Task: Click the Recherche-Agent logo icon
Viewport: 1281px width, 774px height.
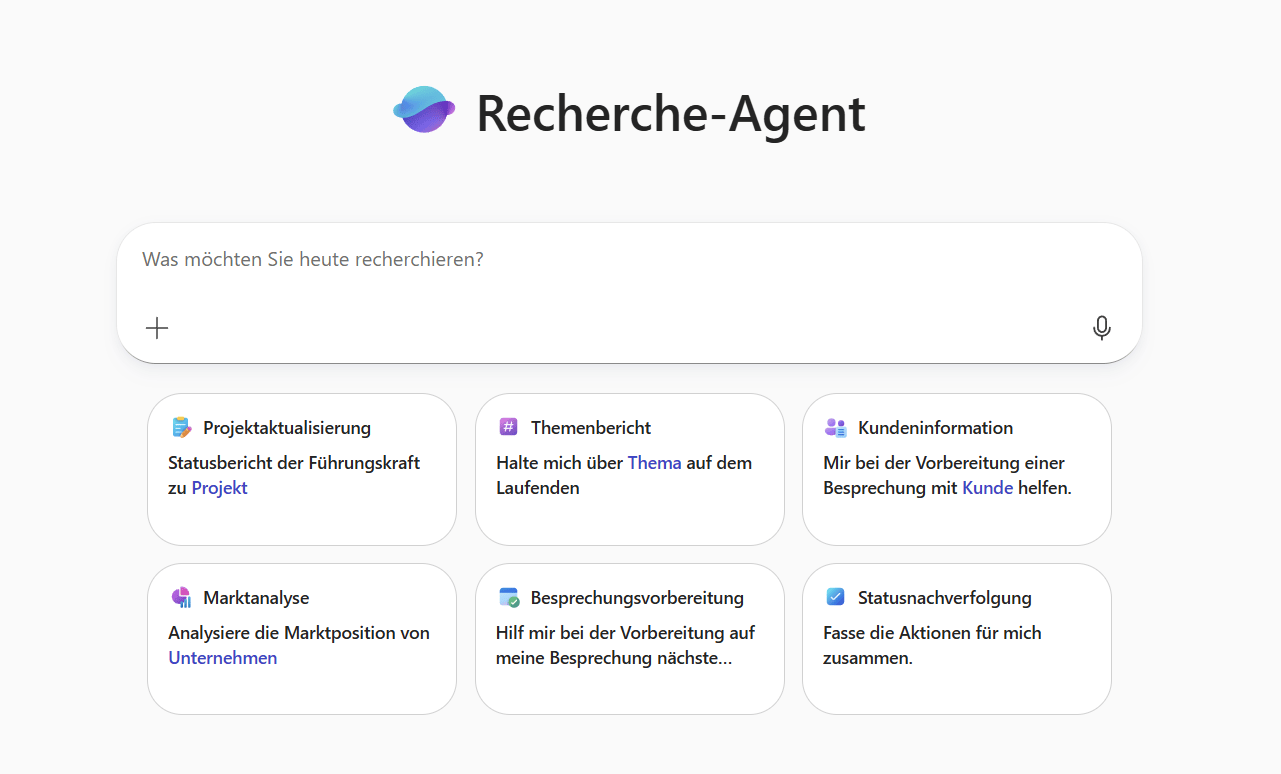Action: coord(424,110)
